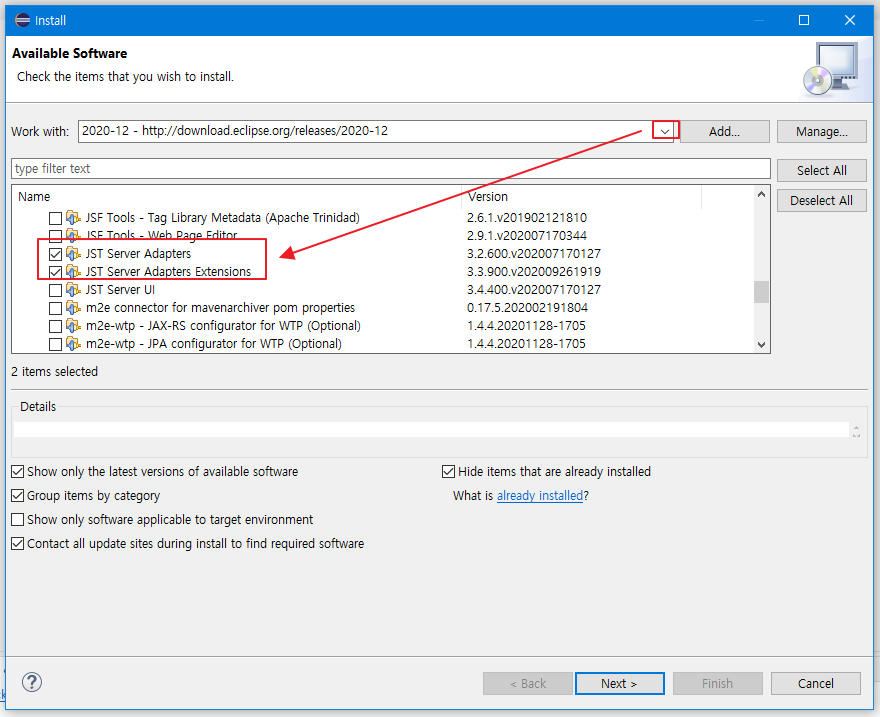
Task: Click the icon beside JSF Tools Tag Library Metadata
Action: click(73, 217)
